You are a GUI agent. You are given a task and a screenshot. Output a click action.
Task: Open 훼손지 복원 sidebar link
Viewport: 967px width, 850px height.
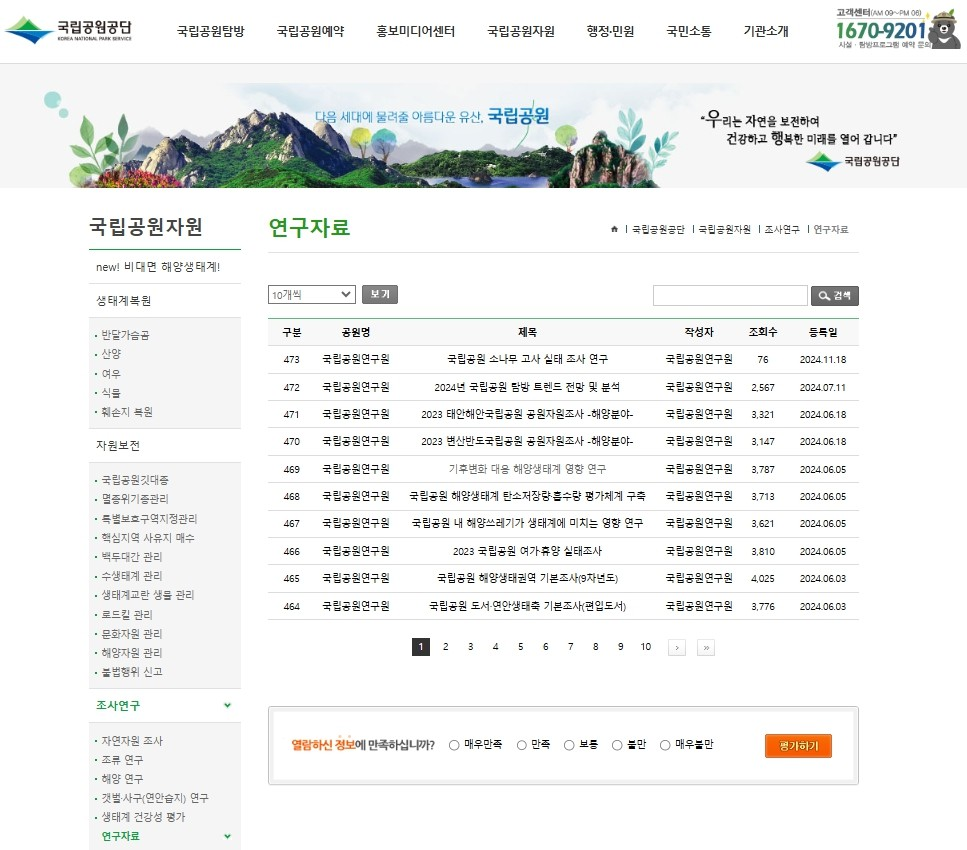(127, 412)
